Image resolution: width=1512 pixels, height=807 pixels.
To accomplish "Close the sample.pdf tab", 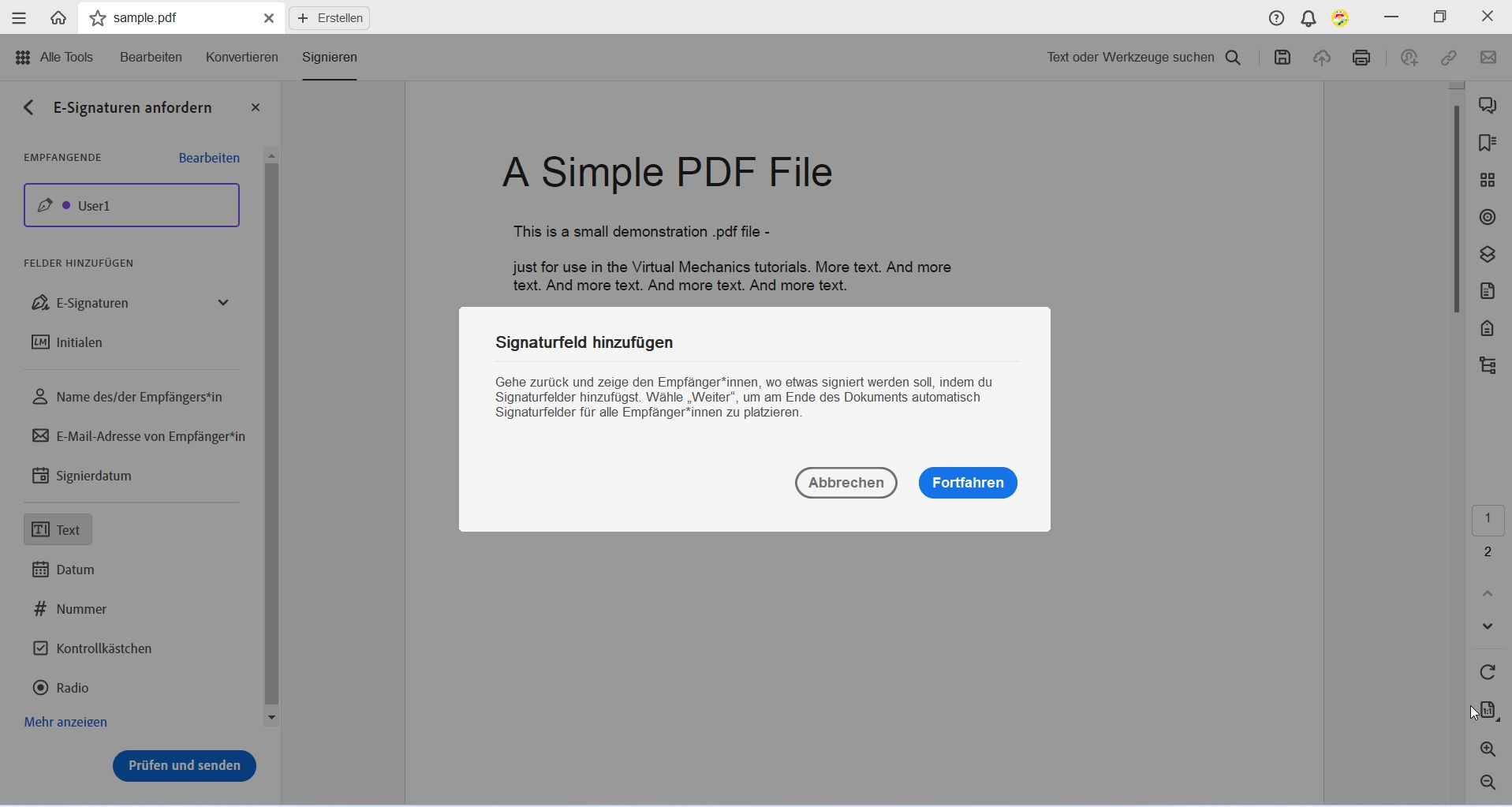I will [x=269, y=18].
